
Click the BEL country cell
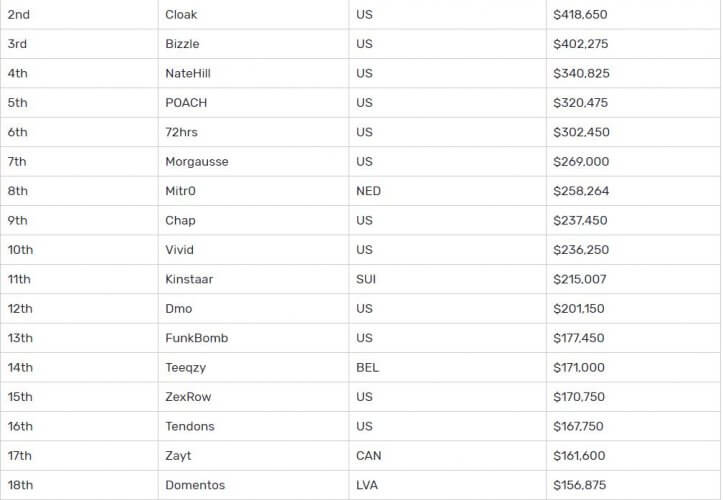point(367,368)
